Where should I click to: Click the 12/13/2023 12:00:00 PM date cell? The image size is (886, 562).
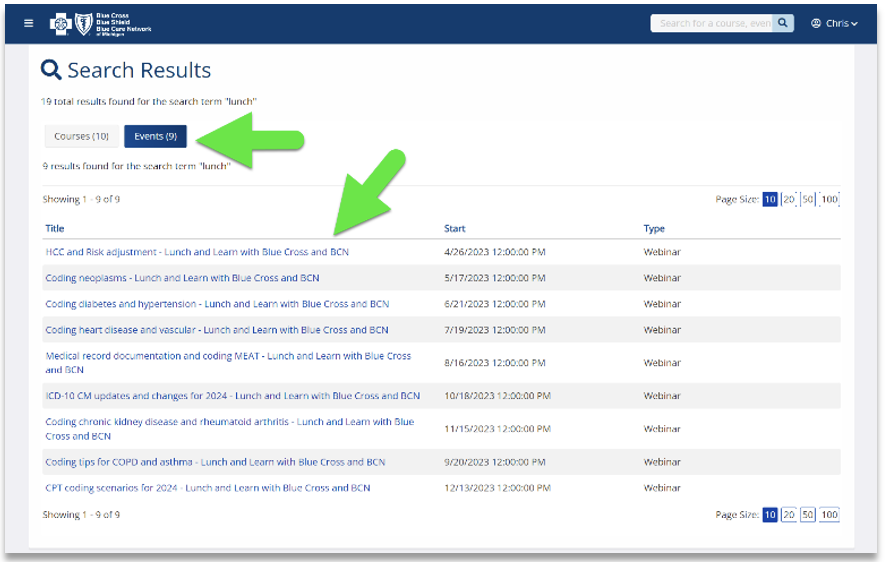497,488
